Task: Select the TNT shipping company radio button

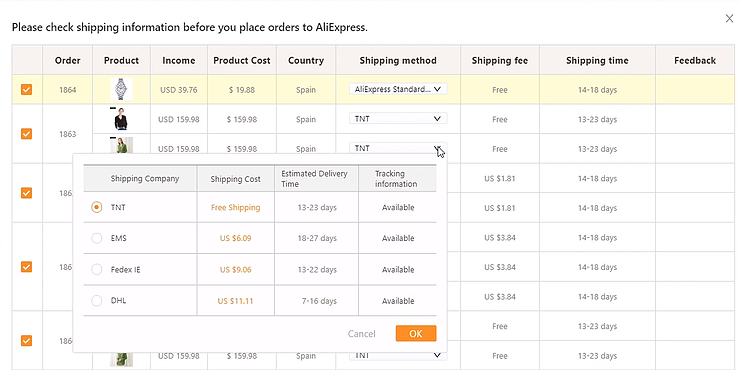Action: pyautogui.click(x=97, y=207)
